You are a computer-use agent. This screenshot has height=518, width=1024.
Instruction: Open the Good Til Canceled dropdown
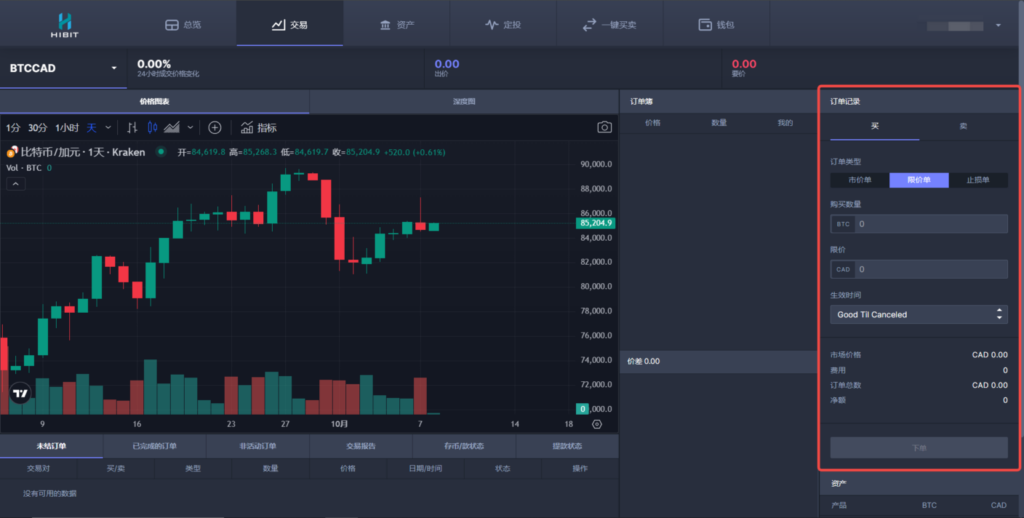(918, 314)
